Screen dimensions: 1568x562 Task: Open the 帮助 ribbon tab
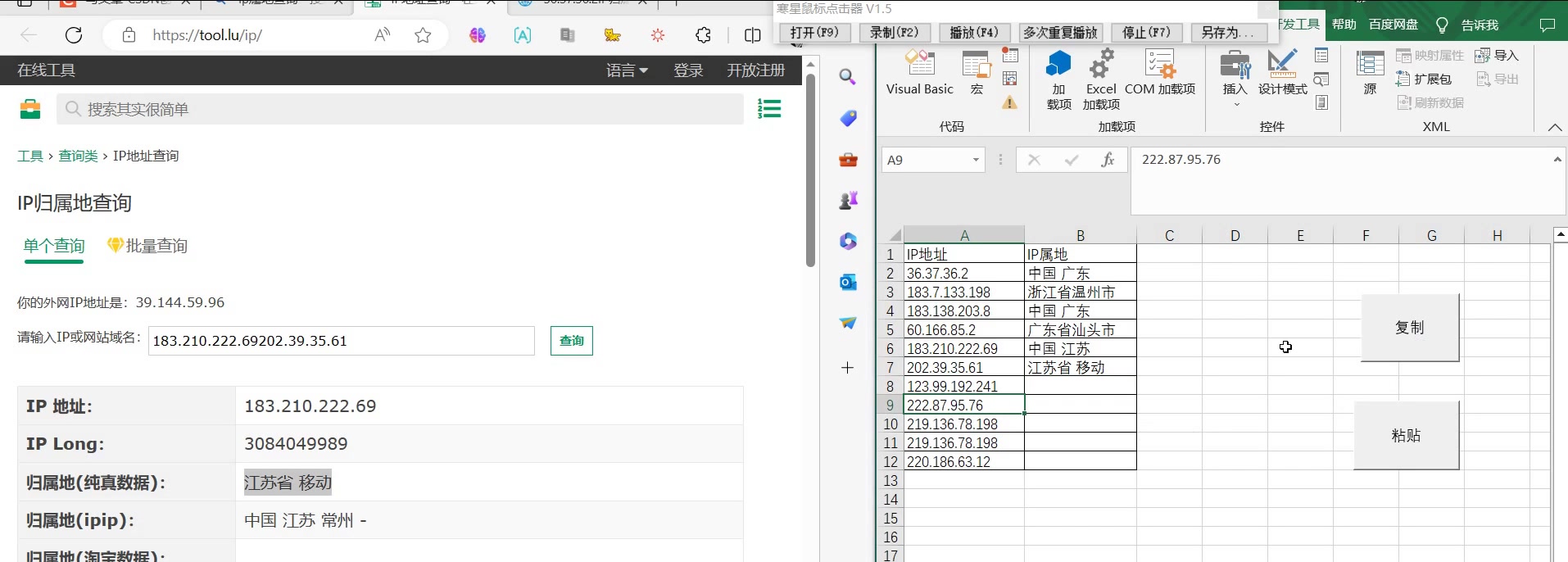(x=1344, y=25)
